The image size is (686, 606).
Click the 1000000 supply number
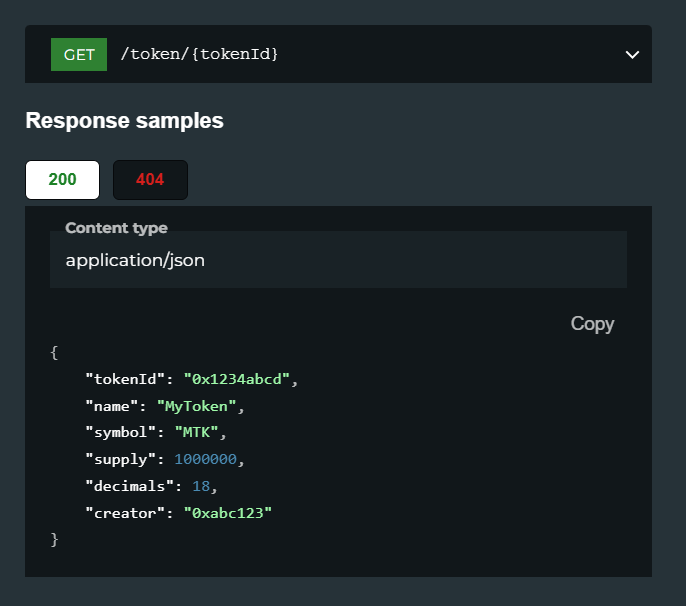206,459
